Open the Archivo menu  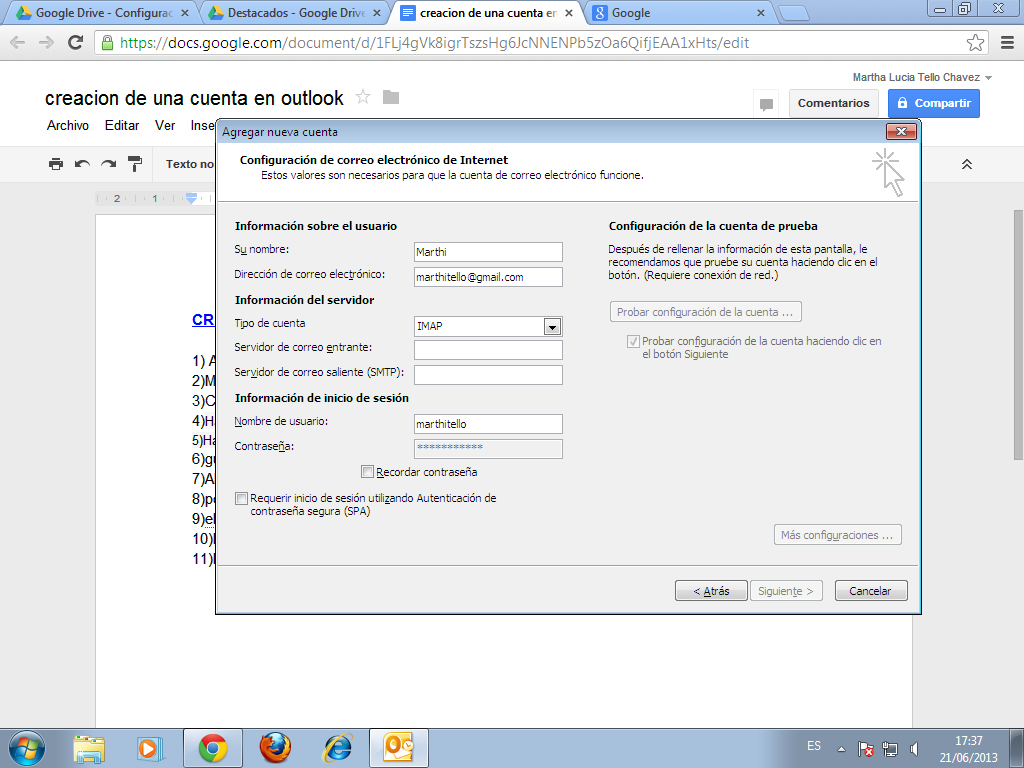[x=68, y=125]
